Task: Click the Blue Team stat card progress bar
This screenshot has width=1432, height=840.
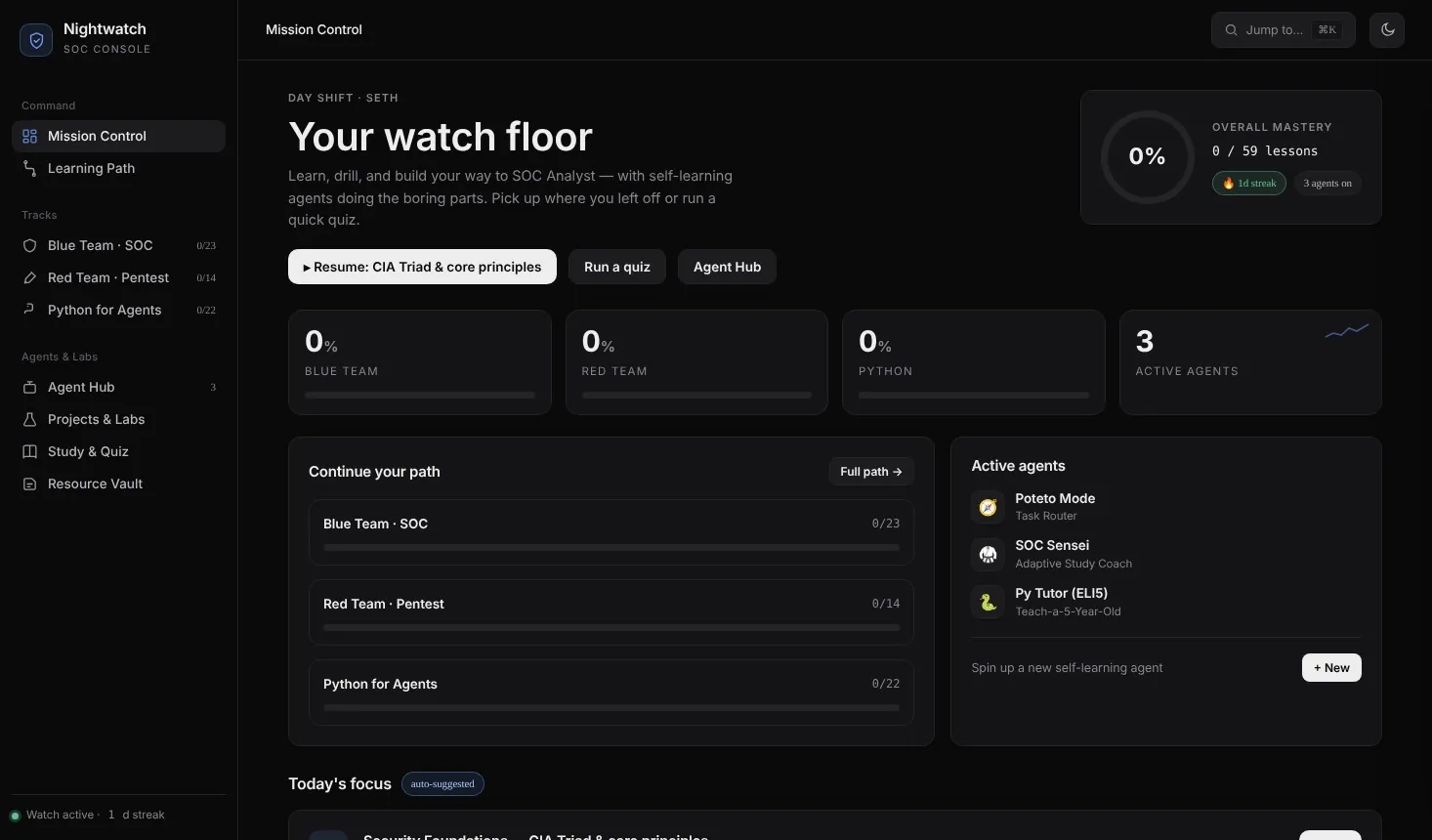Action: tap(420, 396)
